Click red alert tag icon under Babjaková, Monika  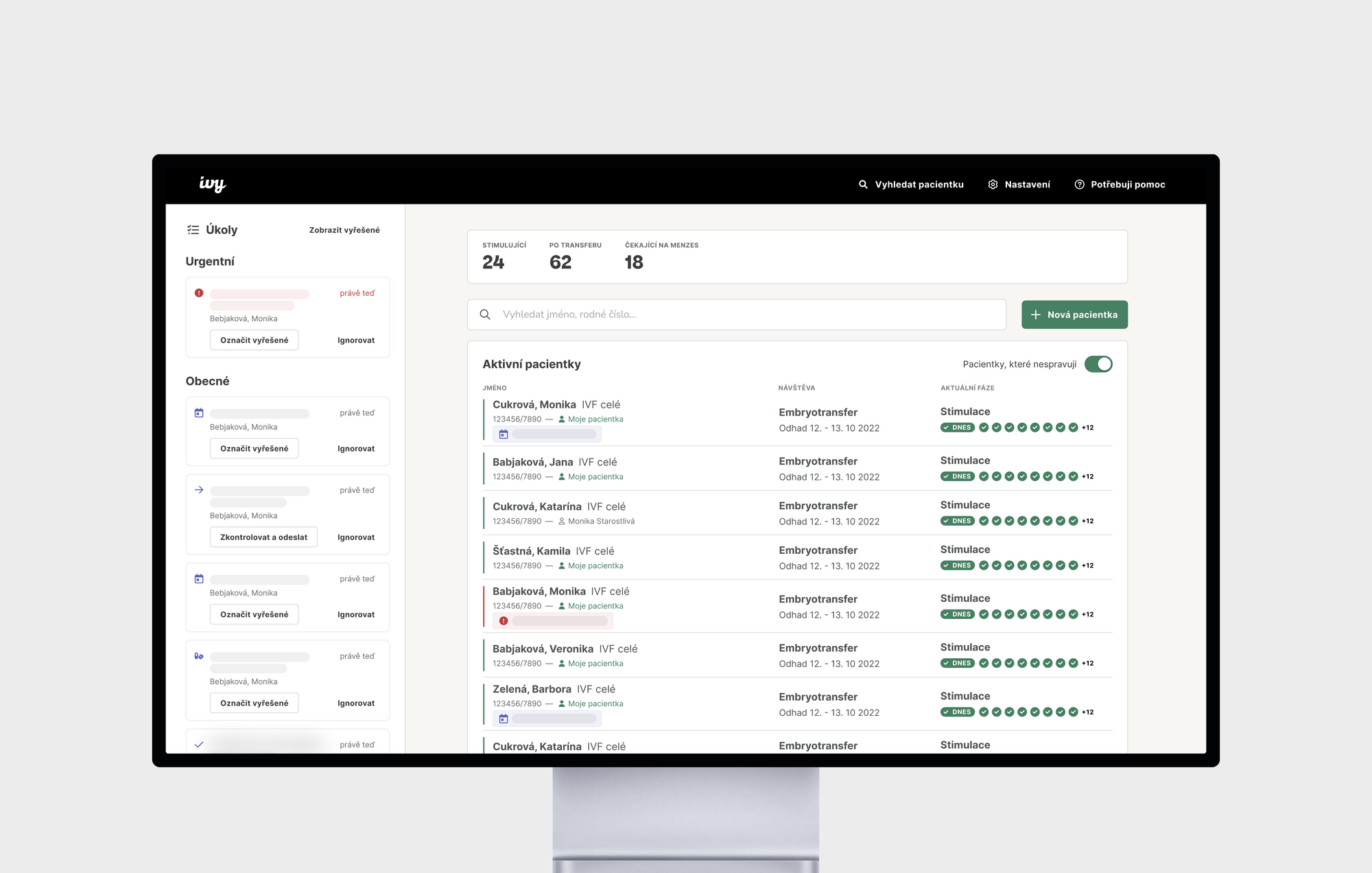(x=504, y=621)
